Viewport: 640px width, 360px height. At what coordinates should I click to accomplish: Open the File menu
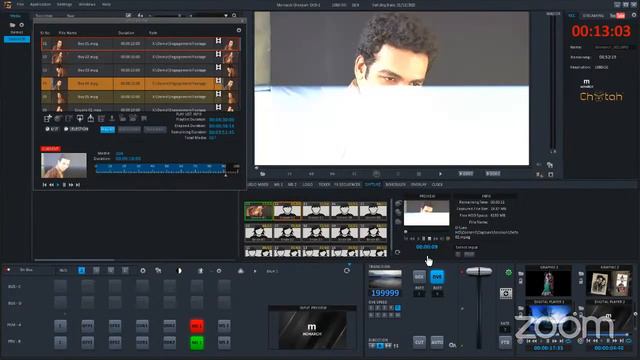(x=20, y=4)
